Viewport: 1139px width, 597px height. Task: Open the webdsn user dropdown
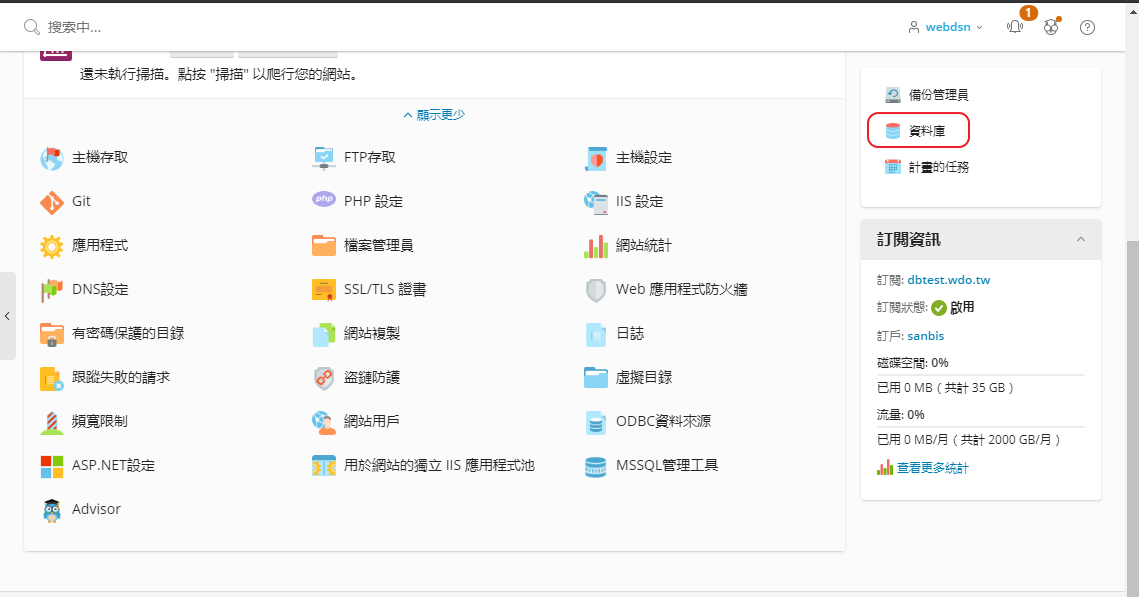pos(945,27)
